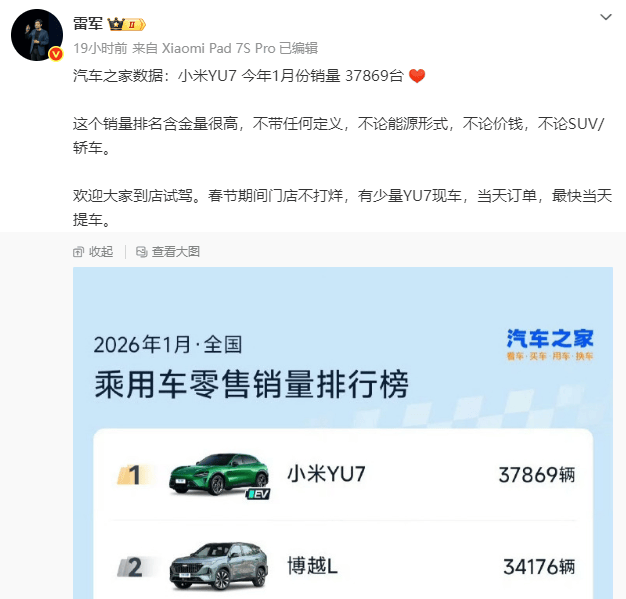This screenshot has height=599, width=626.
Task: Click the 乘用车零售销量排行榜 title
Action: tap(252, 384)
